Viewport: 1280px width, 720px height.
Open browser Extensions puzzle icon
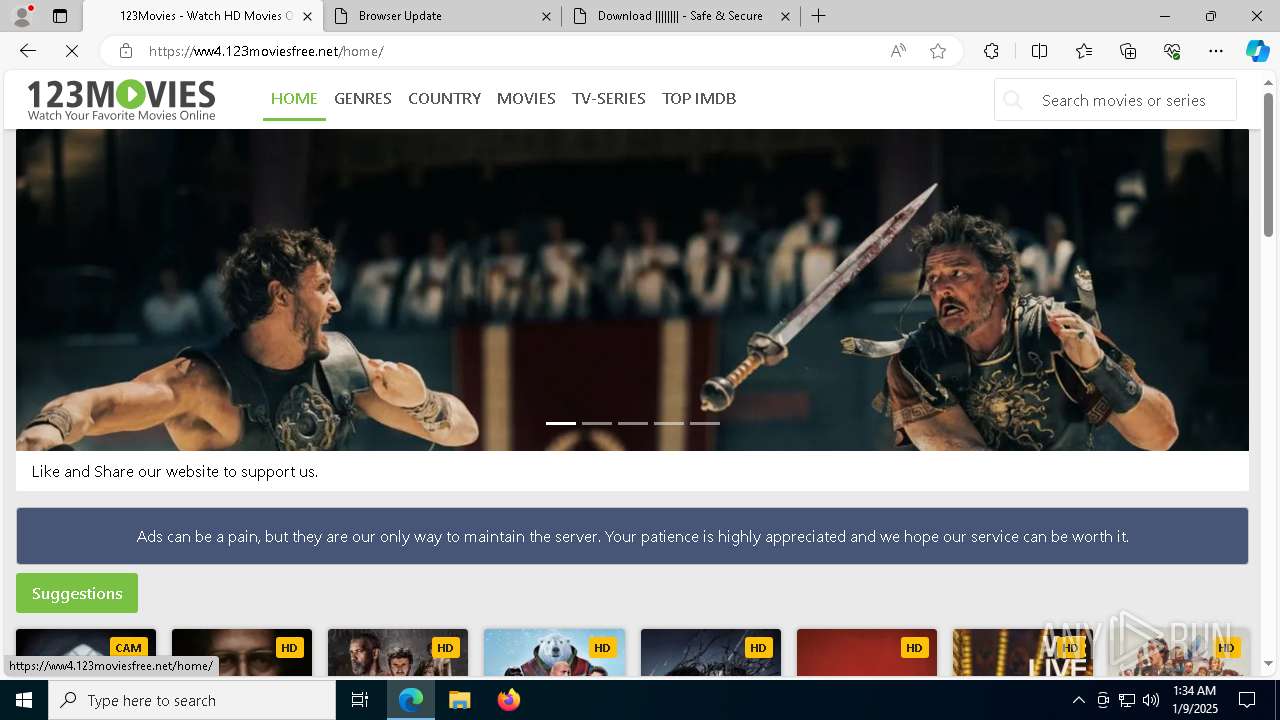[991, 51]
